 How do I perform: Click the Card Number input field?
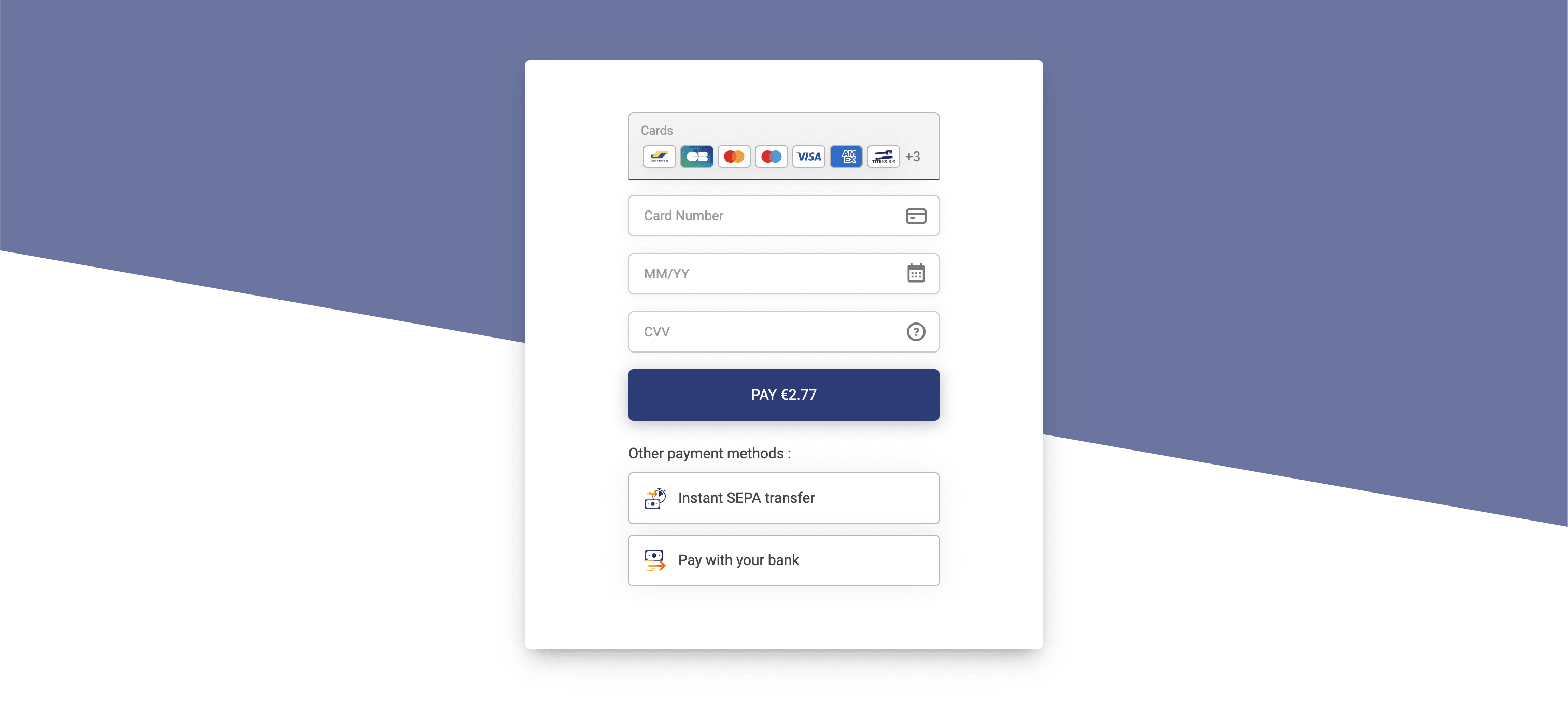pos(783,215)
